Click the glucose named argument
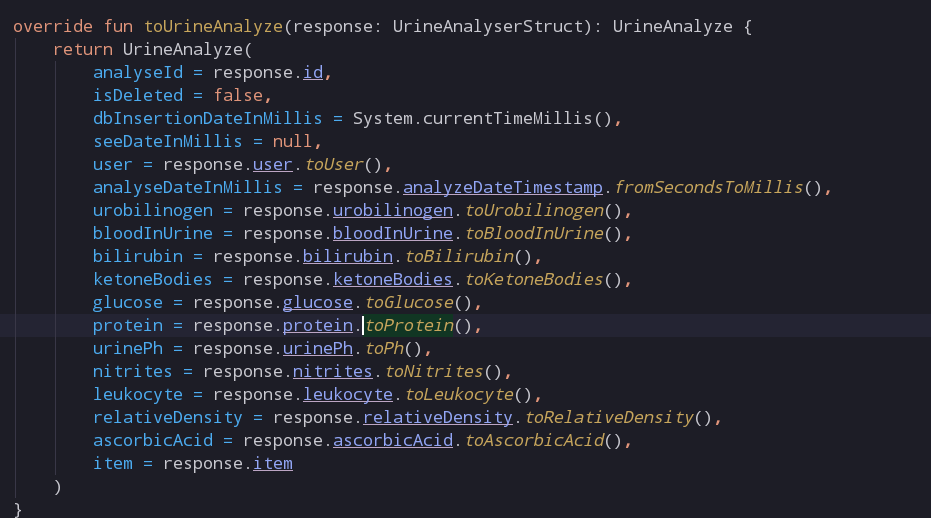The height and width of the screenshot is (518, 931). [x=128, y=303]
